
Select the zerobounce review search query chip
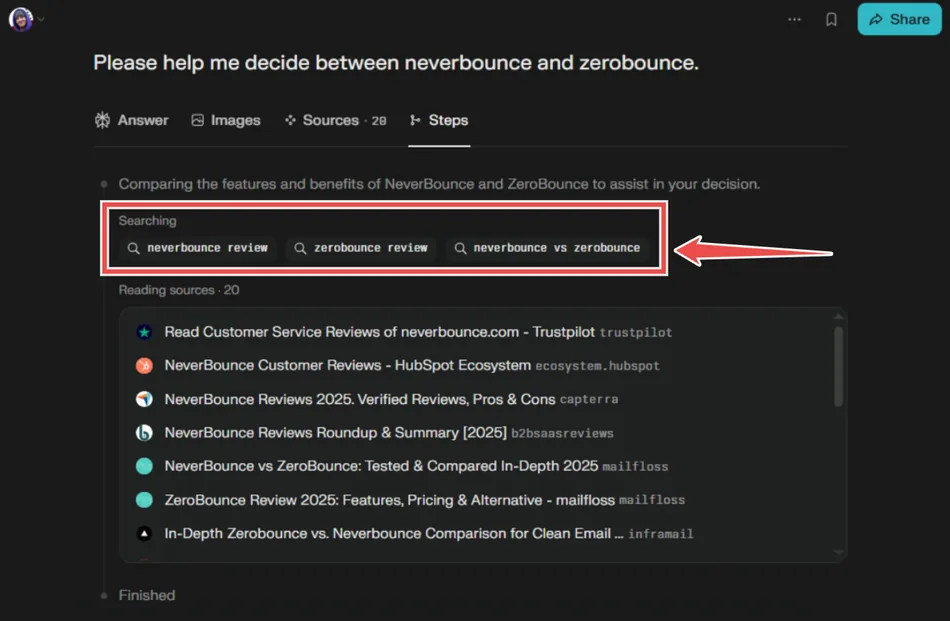pyautogui.click(x=363, y=247)
